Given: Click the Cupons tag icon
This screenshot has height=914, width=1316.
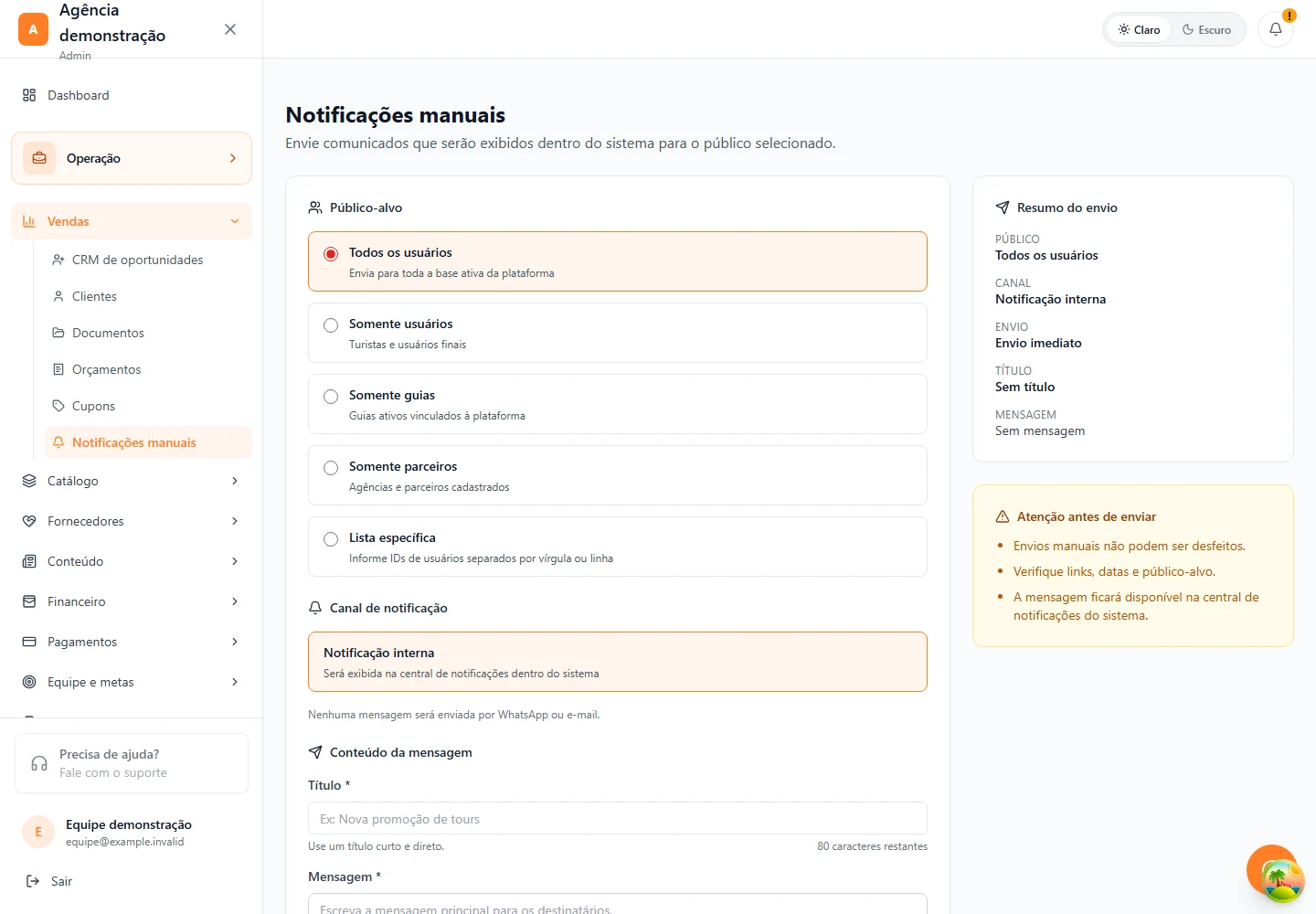Looking at the screenshot, I should pos(58,406).
